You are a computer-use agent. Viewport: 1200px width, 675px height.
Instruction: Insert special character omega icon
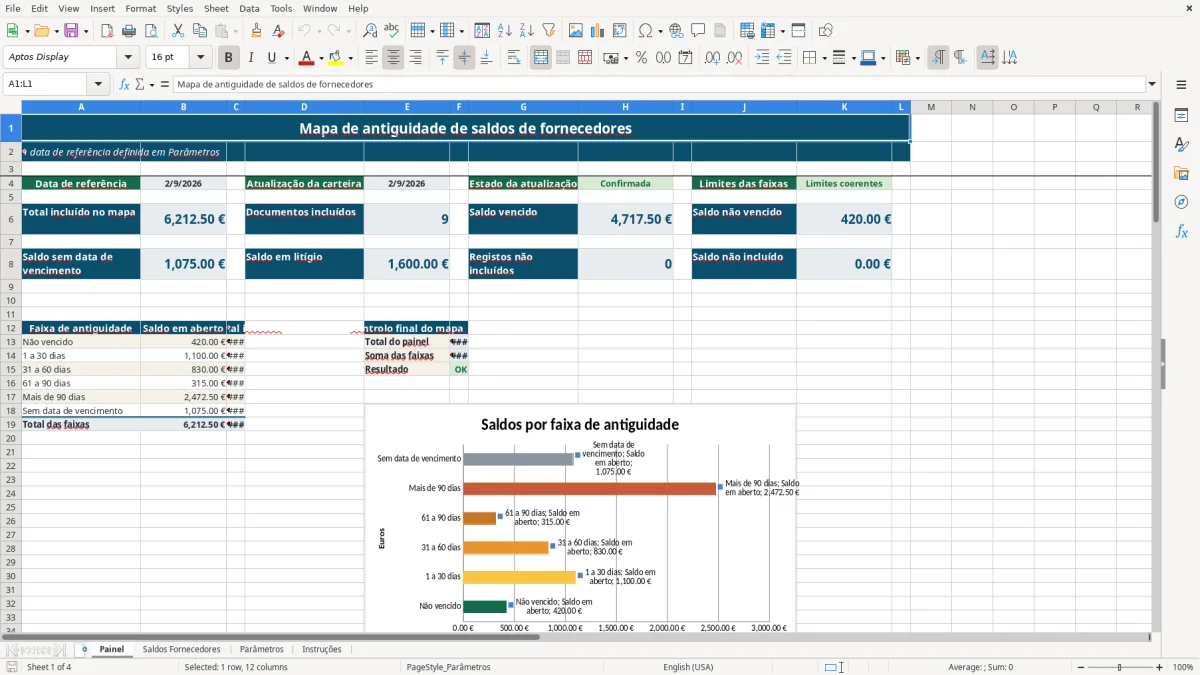coord(645,31)
